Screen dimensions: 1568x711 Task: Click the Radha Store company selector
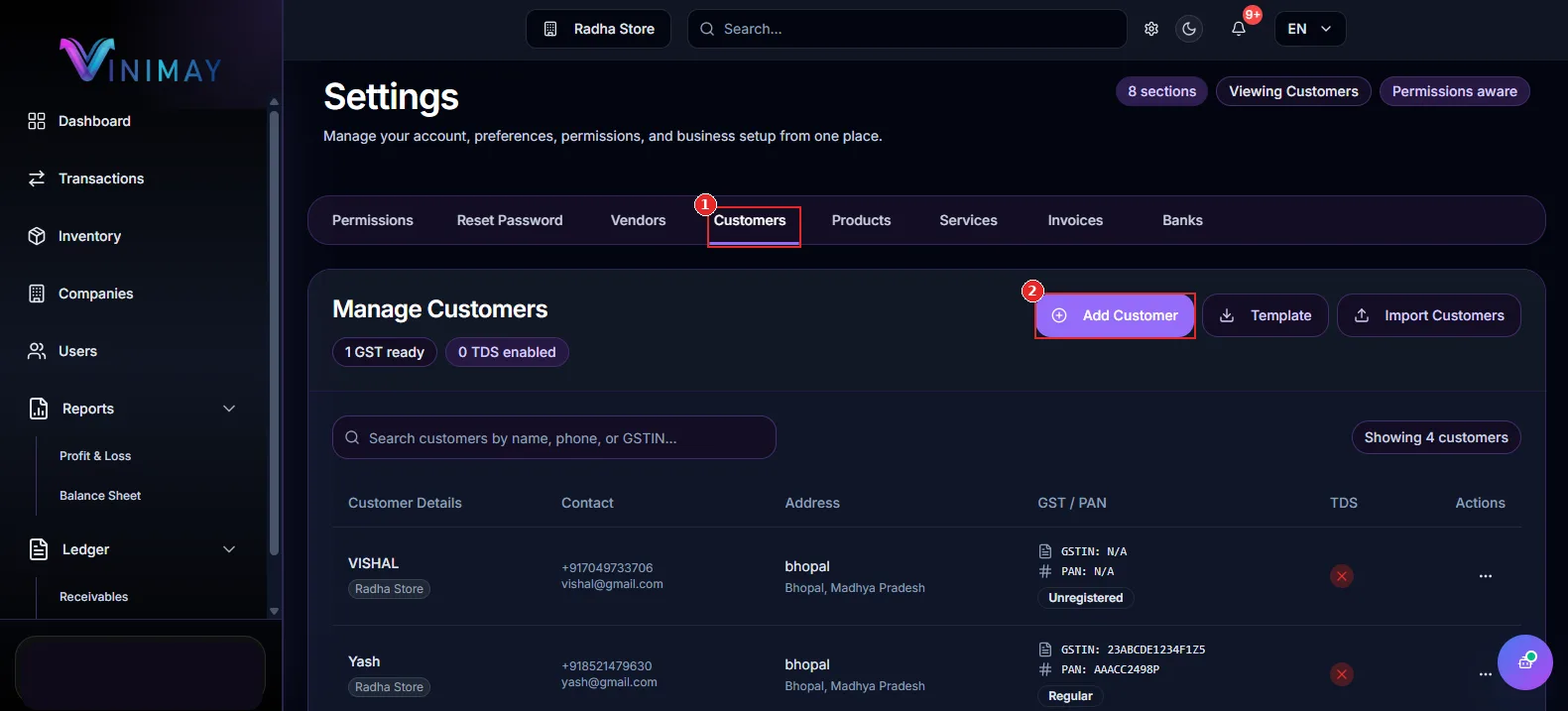[598, 29]
